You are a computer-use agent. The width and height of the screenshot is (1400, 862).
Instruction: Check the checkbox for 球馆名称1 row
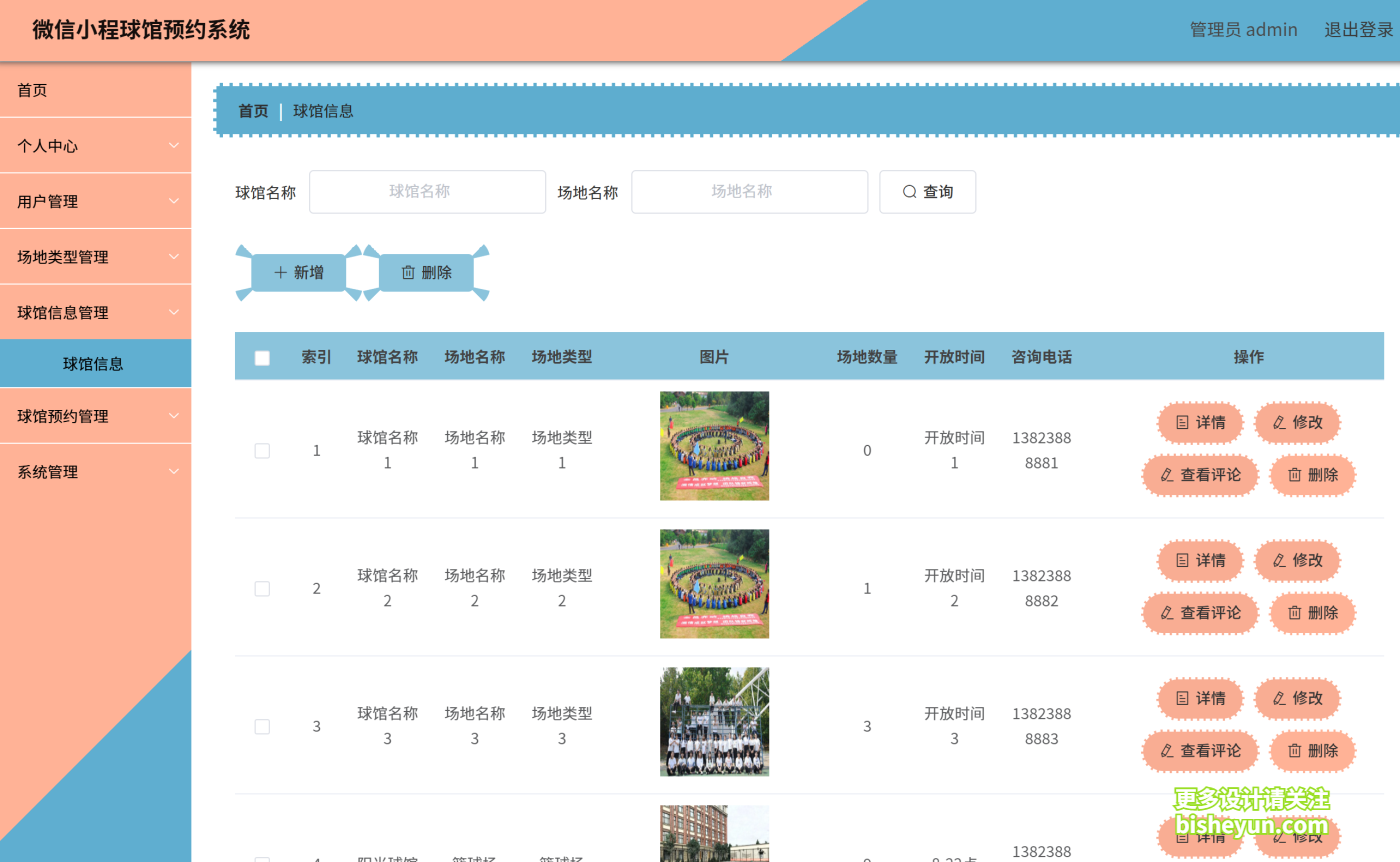262,450
